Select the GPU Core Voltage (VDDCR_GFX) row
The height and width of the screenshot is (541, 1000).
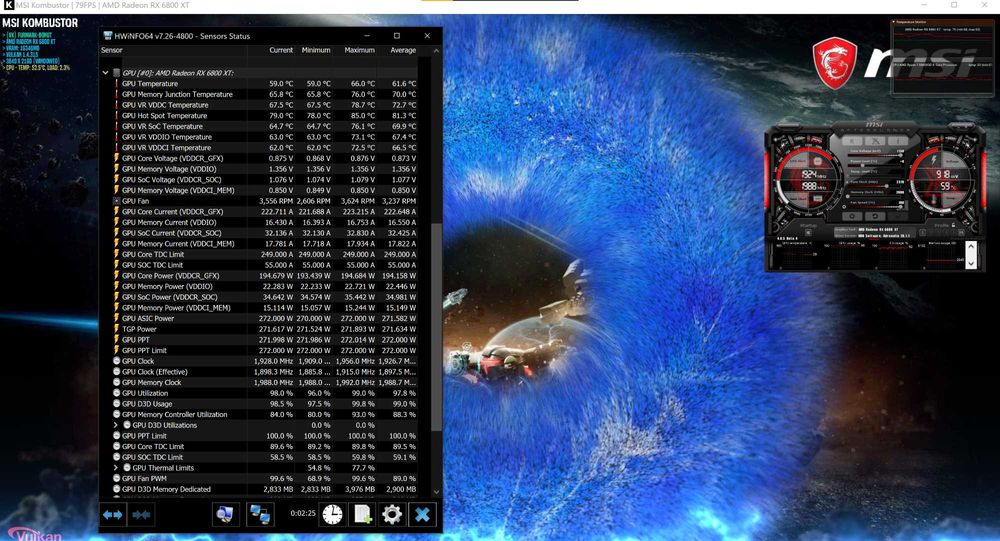(x=265, y=158)
